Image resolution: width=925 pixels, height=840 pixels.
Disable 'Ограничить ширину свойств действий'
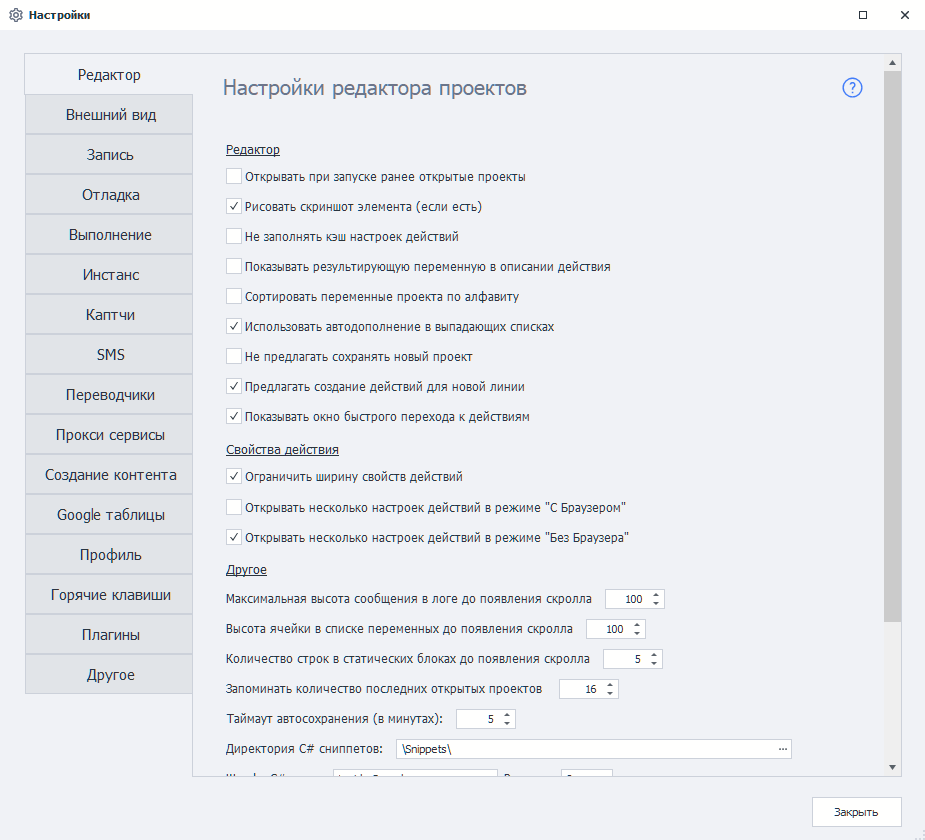tap(234, 477)
